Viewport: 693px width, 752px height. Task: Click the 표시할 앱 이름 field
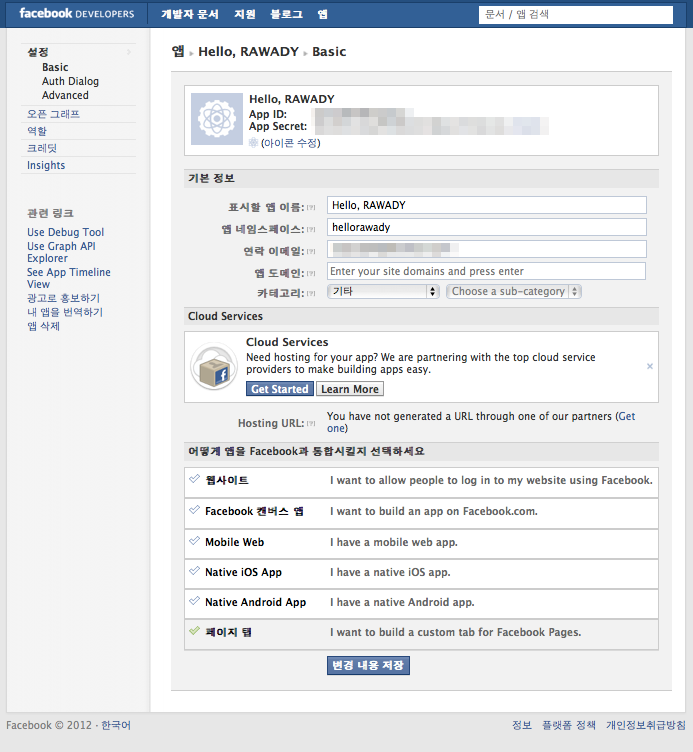[487, 205]
